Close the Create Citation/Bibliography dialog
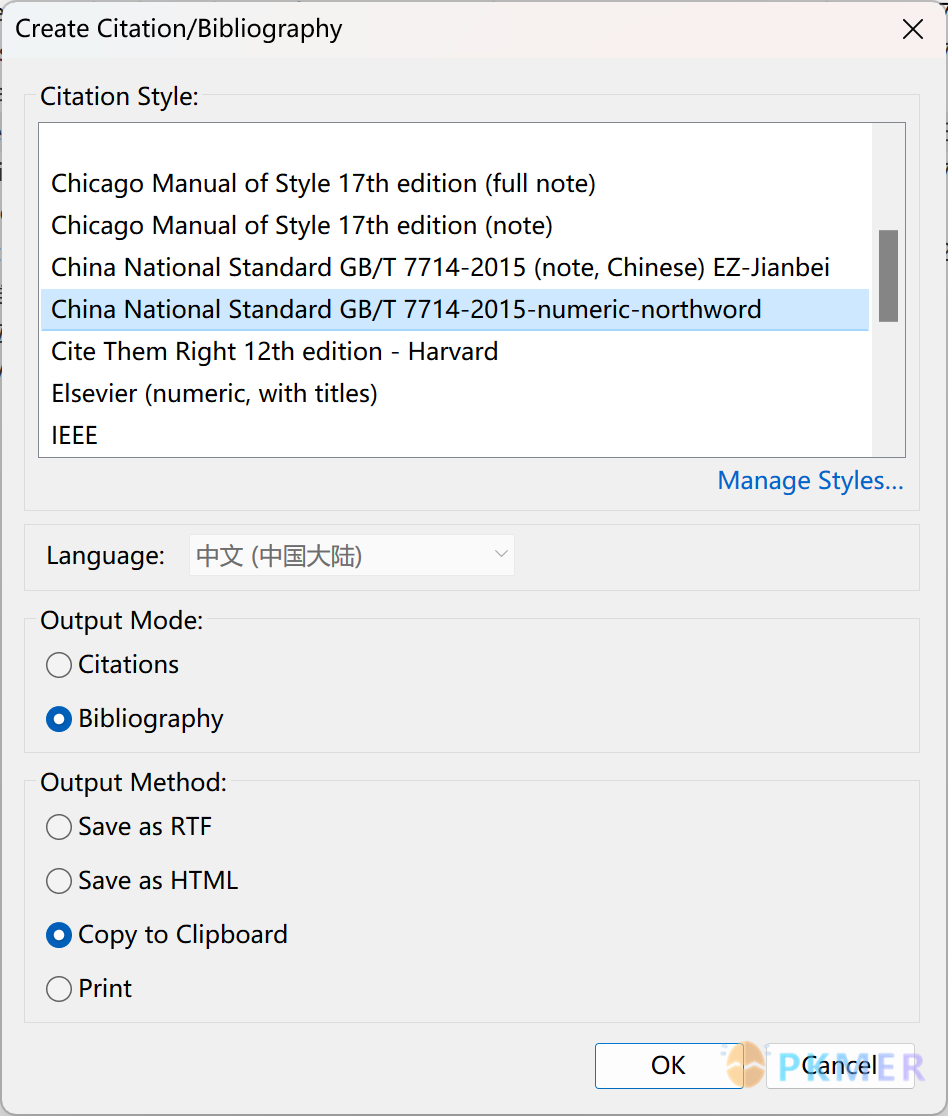The height and width of the screenshot is (1116, 948). point(912,29)
